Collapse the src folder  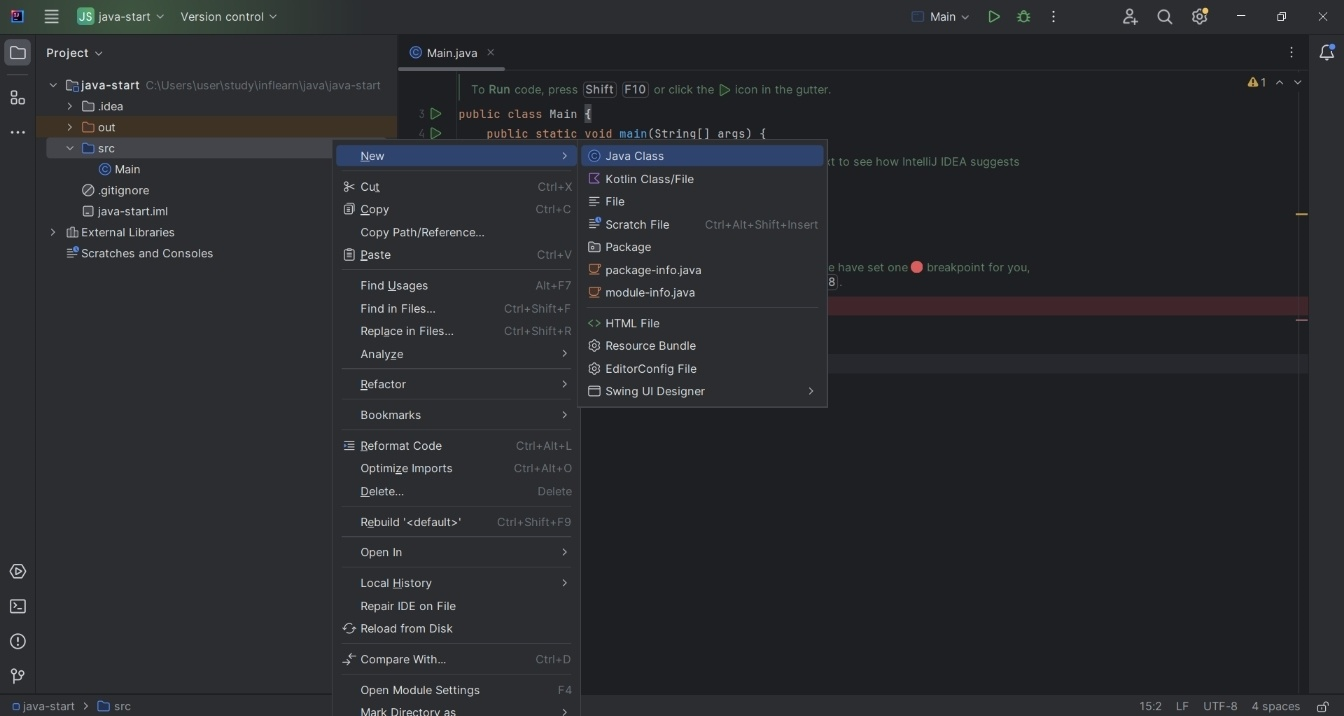70,148
